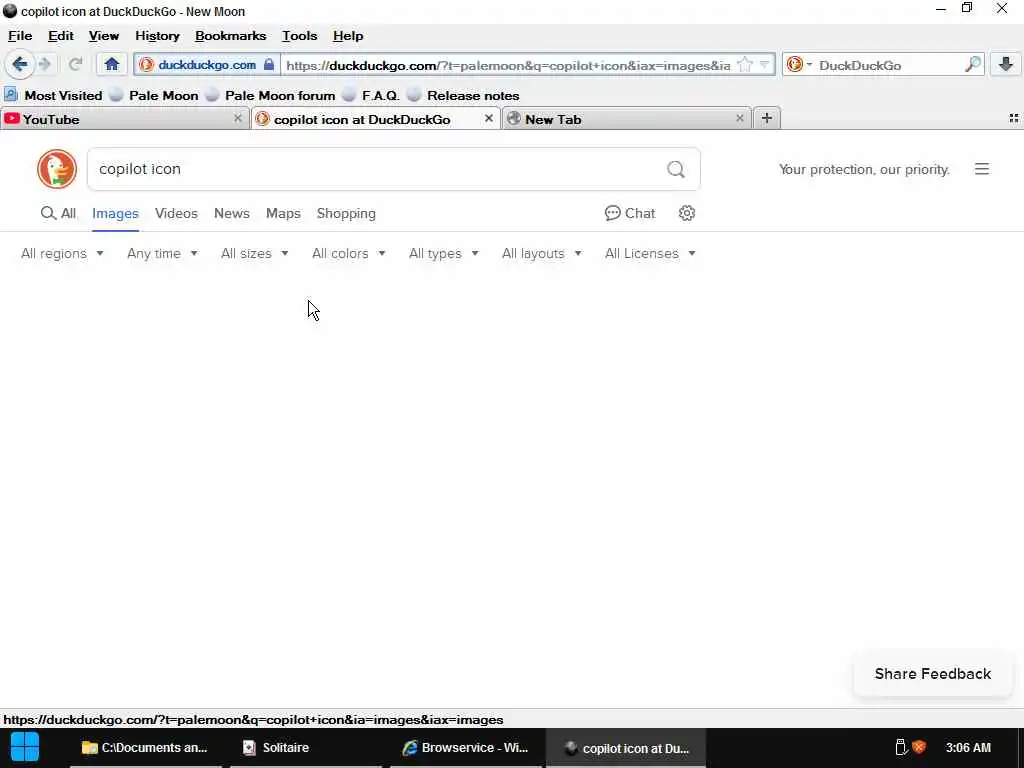Switch to C:\Documents folder taskbar item
Screen dimensions: 1024x768
coord(145,748)
